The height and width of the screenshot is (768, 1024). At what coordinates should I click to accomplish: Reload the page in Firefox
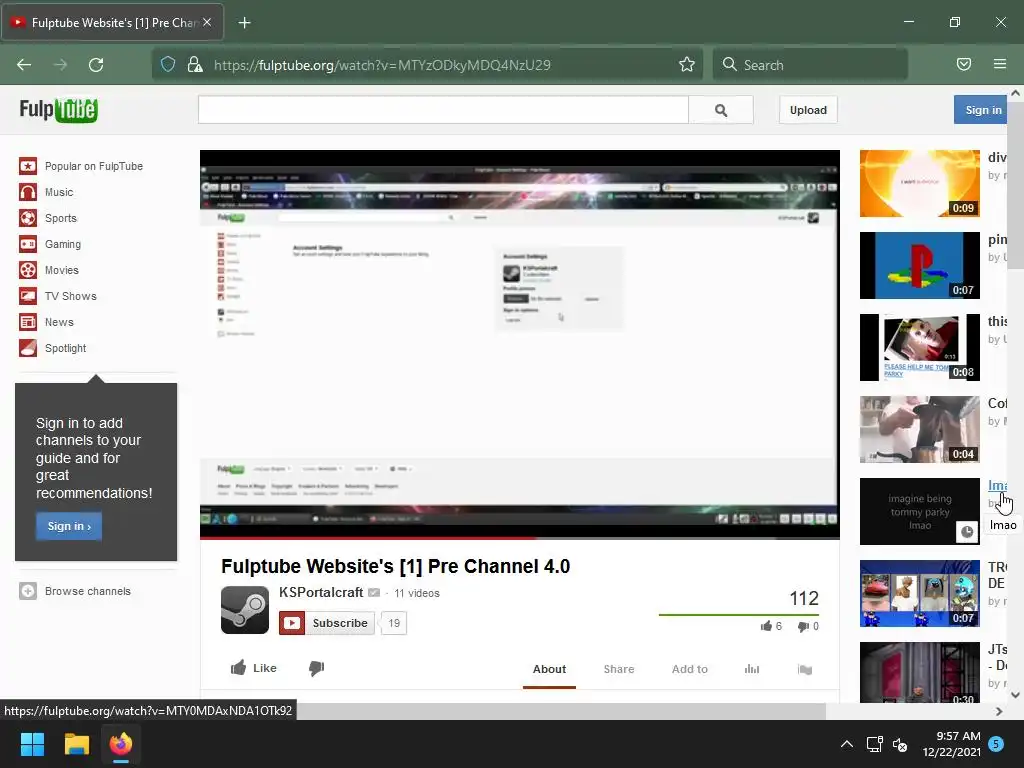click(96, 65)
